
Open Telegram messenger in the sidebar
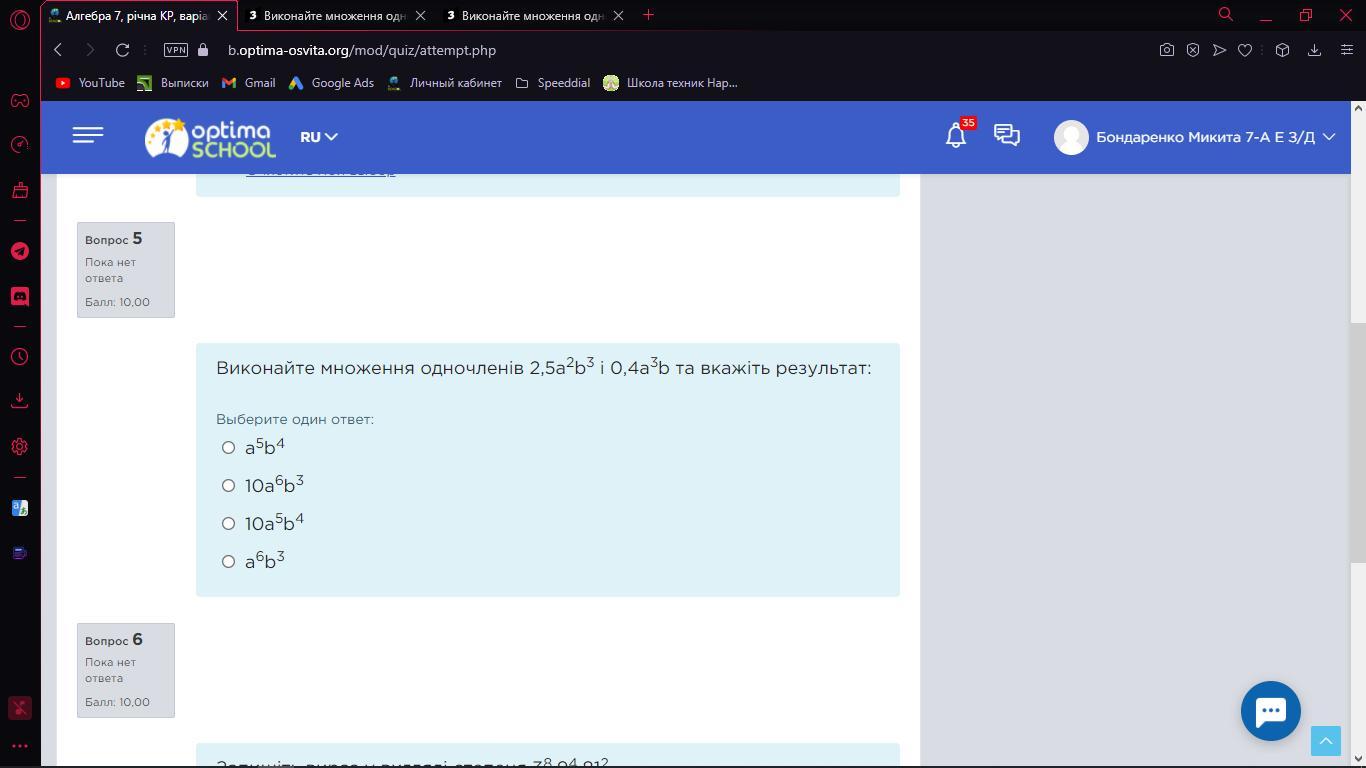click(x=20, y=251)
